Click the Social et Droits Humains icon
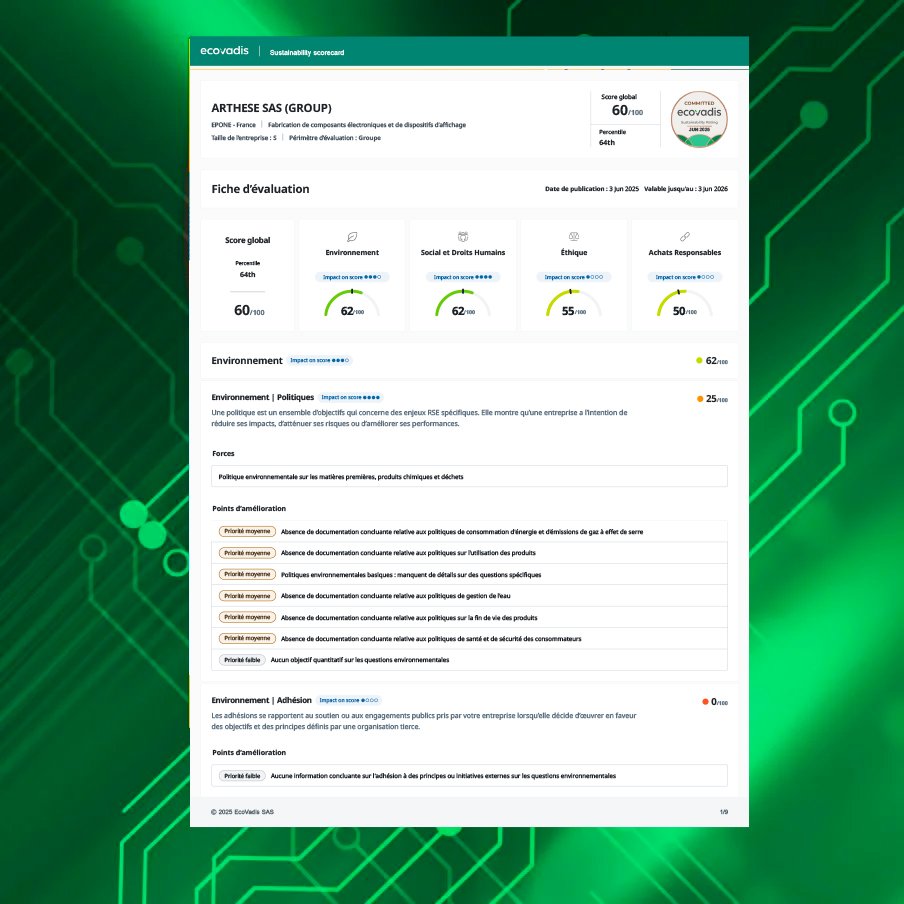This screenshot has height=904, width=904. click(462, 237)
